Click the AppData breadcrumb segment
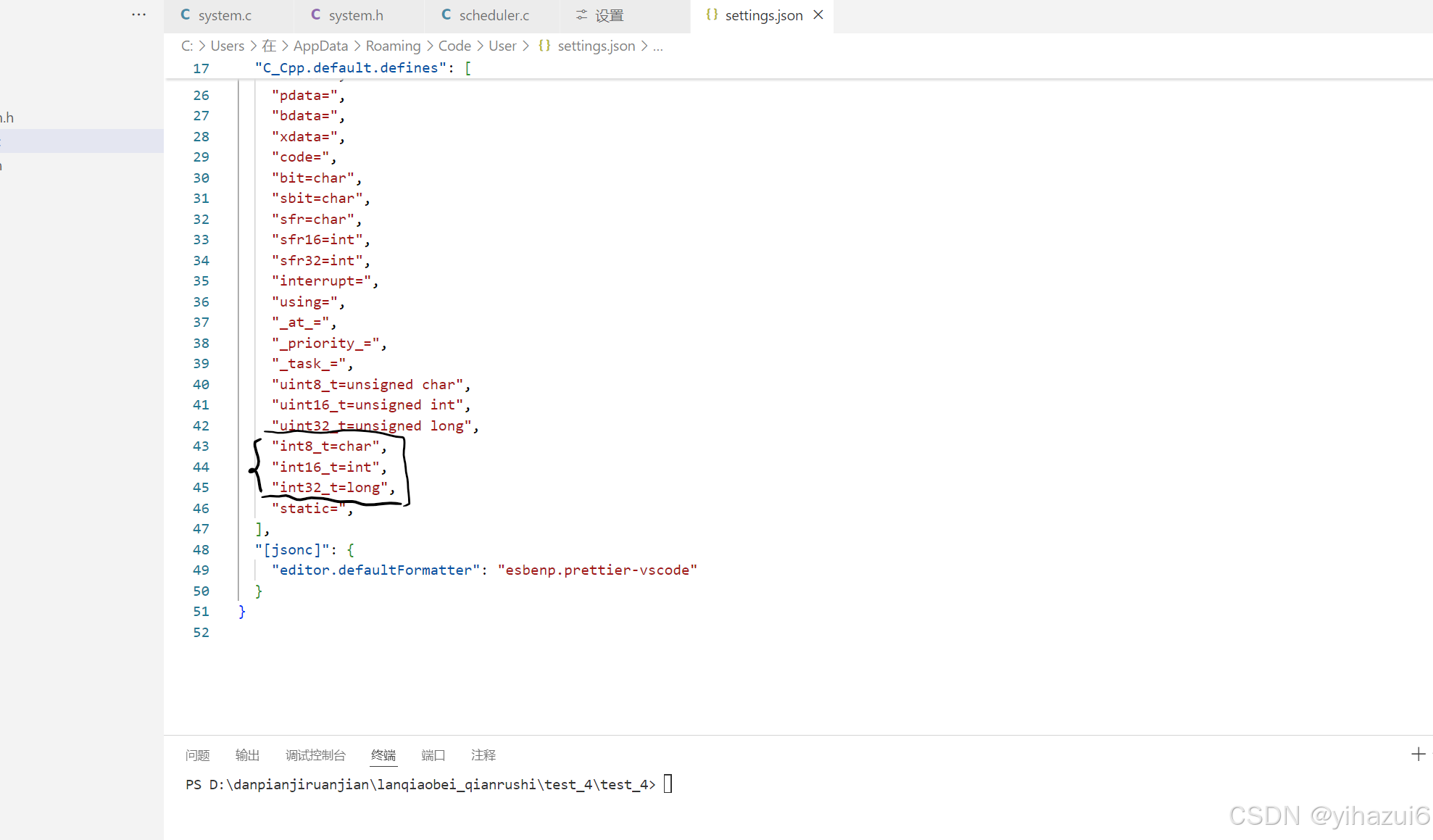Screen dimensions: 1433x840 [x=320, y=46]
